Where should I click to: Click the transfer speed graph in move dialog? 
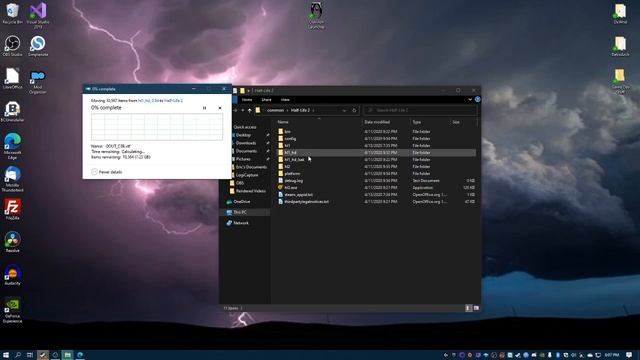click(x=157, y=127)
